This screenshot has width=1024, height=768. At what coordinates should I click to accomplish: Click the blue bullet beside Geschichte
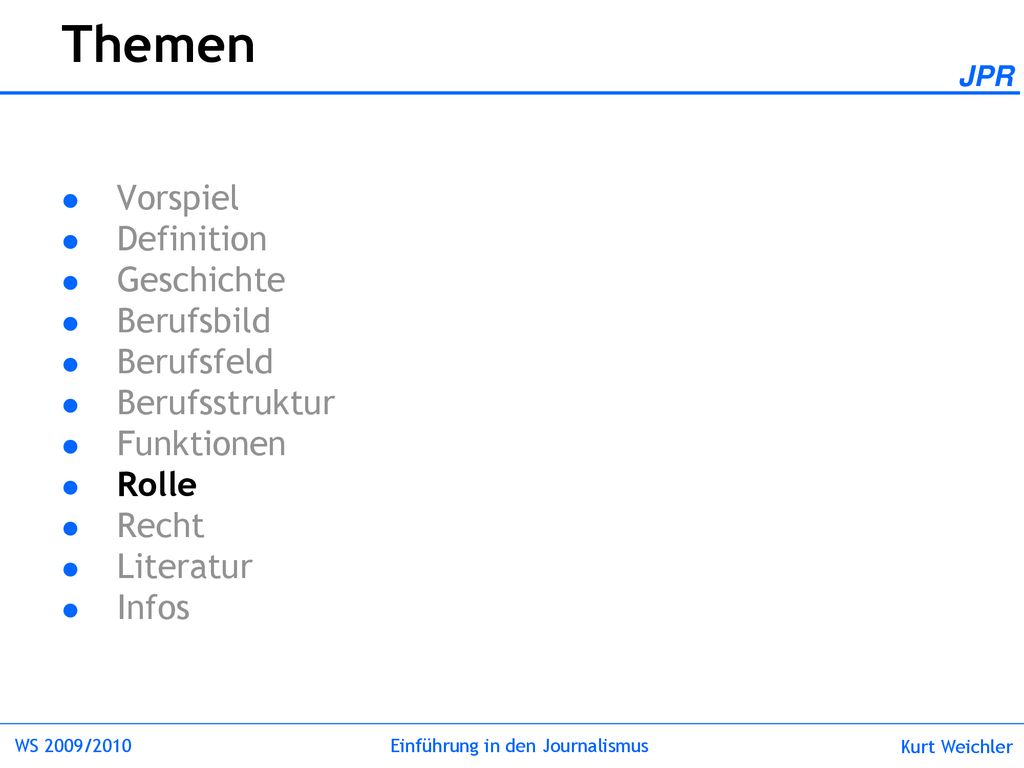71,283
